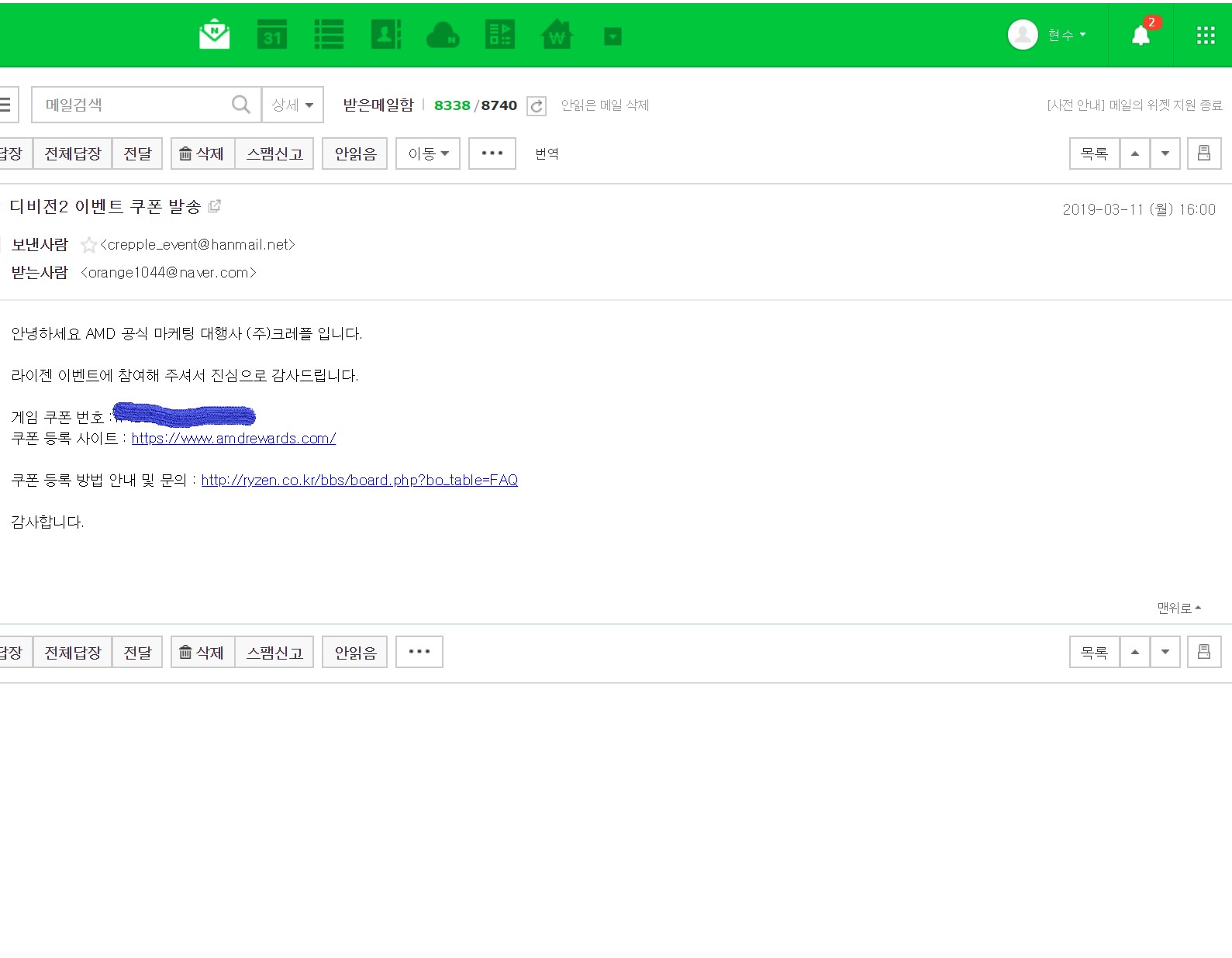Toggle the star next to sender address
The image size is (1232, 958).
[x=89, y=245]
